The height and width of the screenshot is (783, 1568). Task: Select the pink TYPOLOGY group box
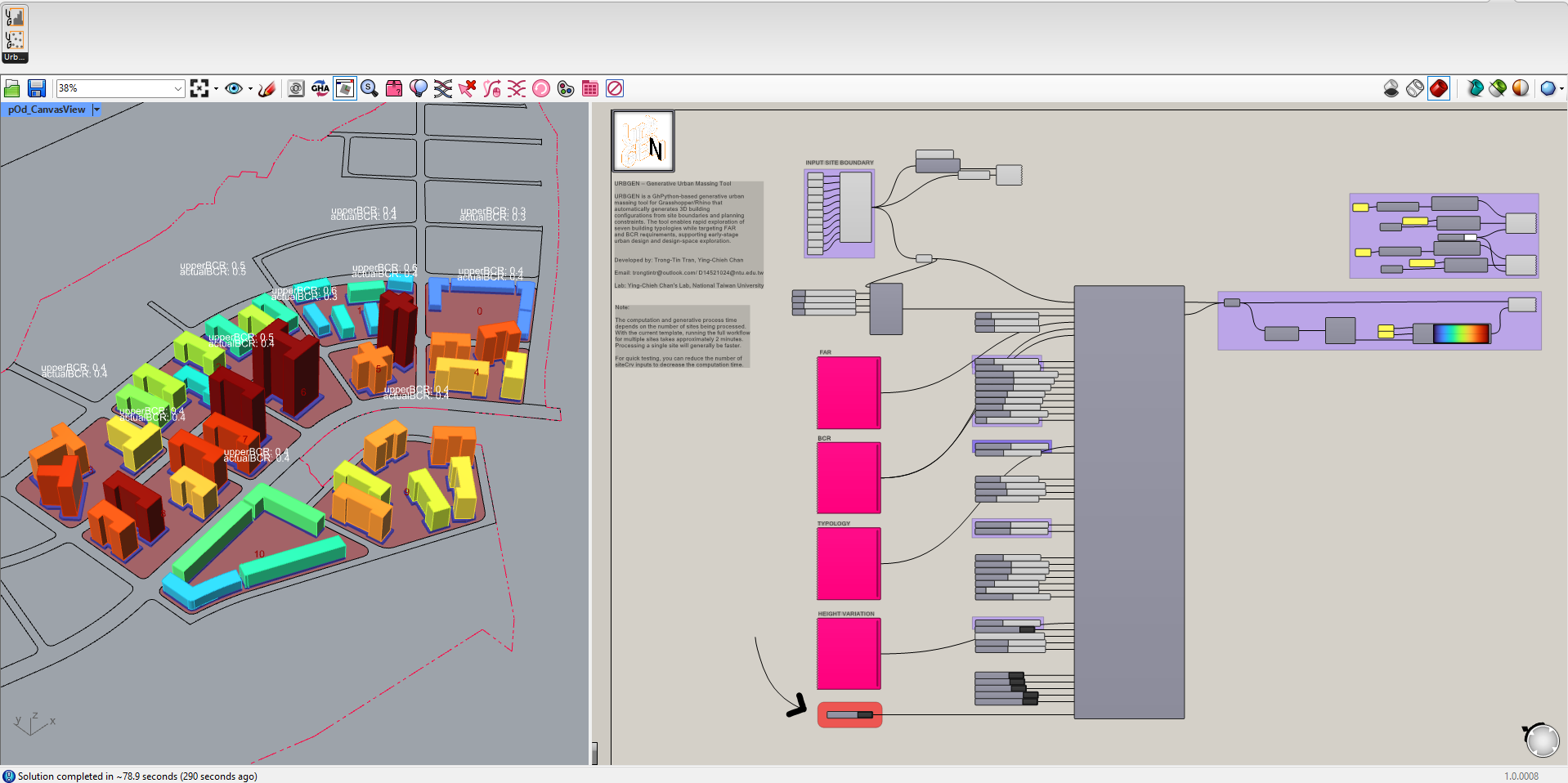click(x=849, y=564)
